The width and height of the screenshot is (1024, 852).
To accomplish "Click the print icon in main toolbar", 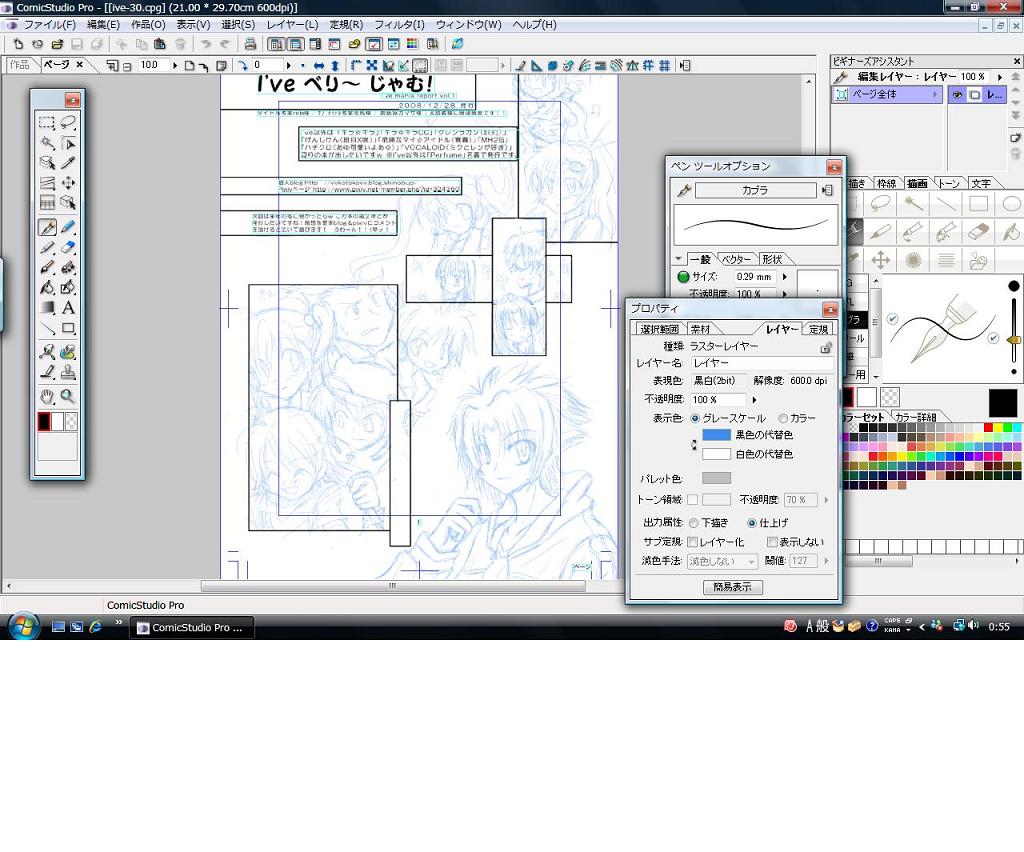I will [x=250, y=44].
